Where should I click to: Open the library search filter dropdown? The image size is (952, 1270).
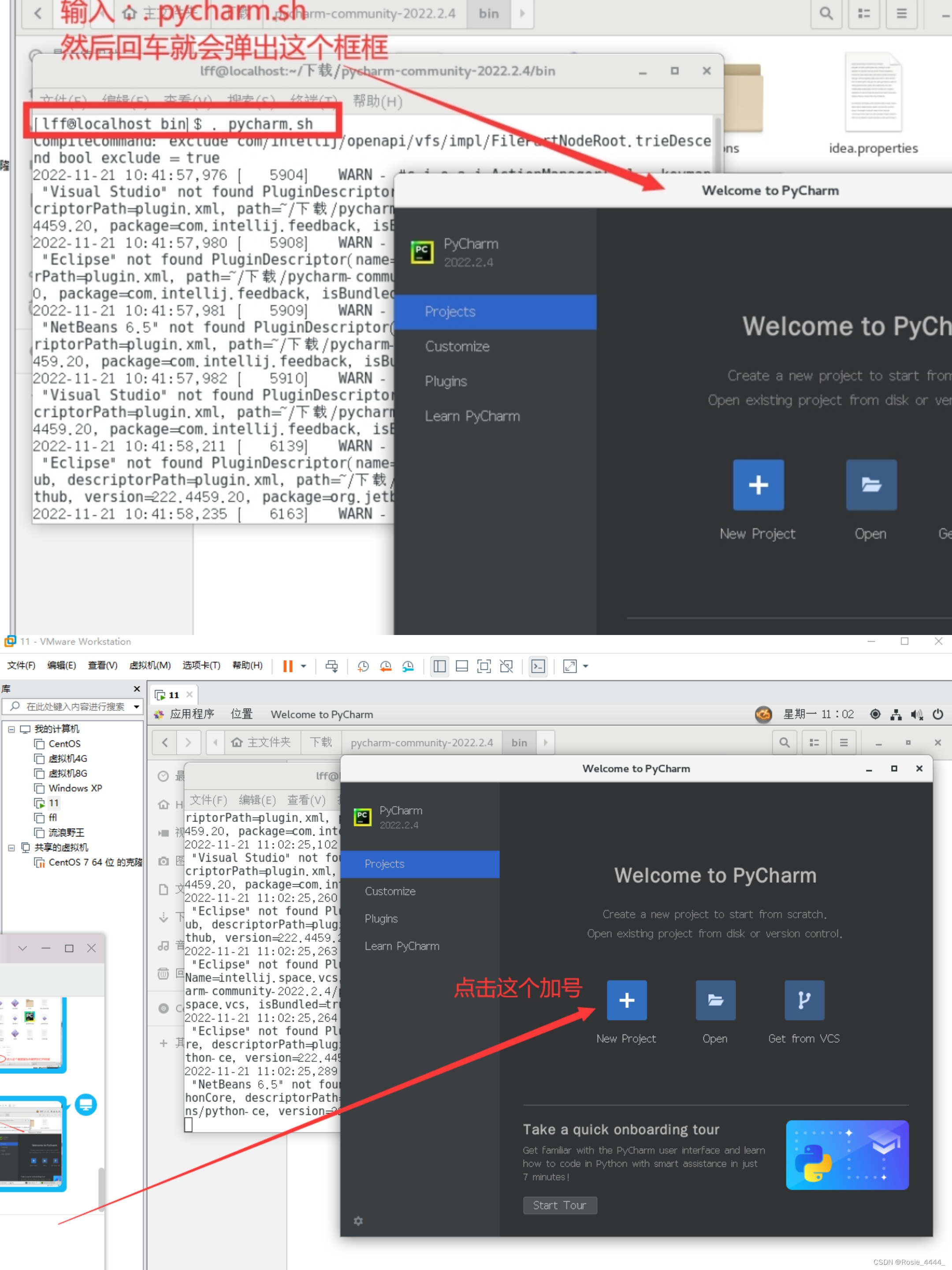[136, 707]
